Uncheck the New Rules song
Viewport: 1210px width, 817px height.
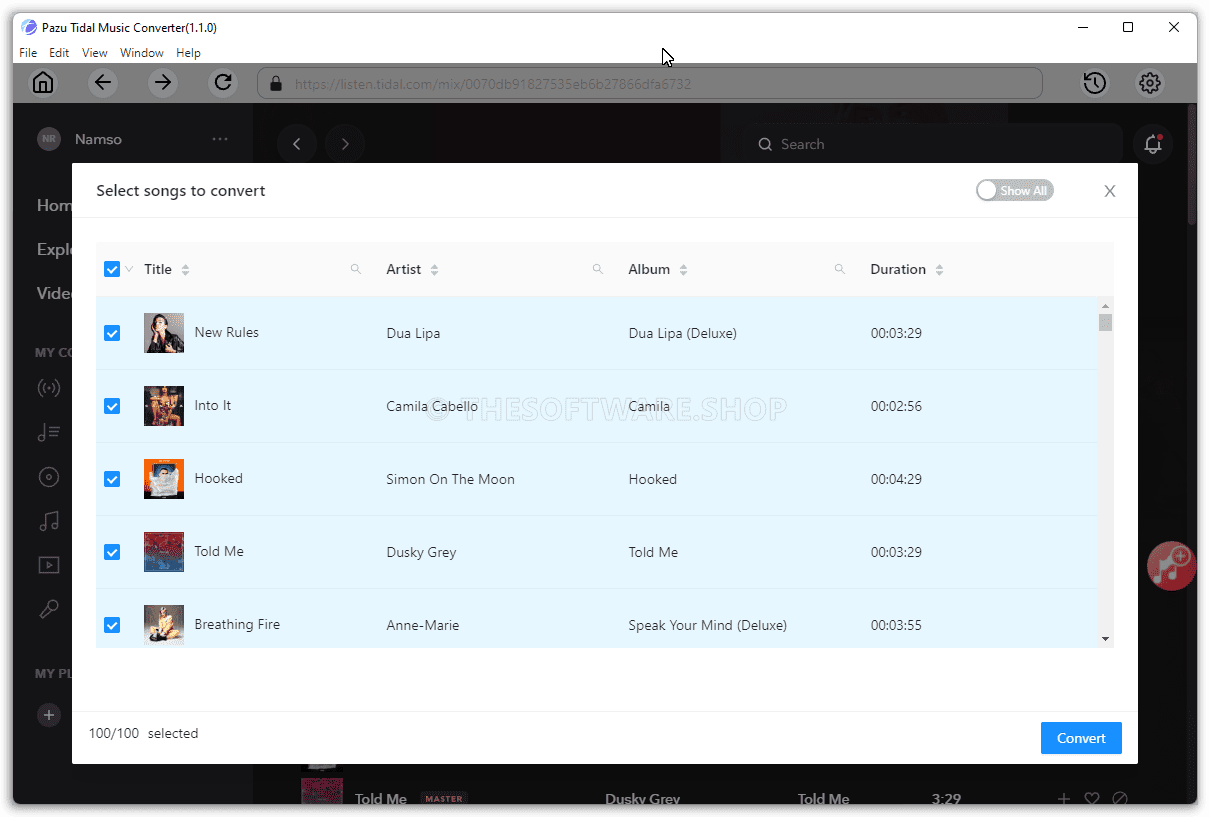pos(112,333)
